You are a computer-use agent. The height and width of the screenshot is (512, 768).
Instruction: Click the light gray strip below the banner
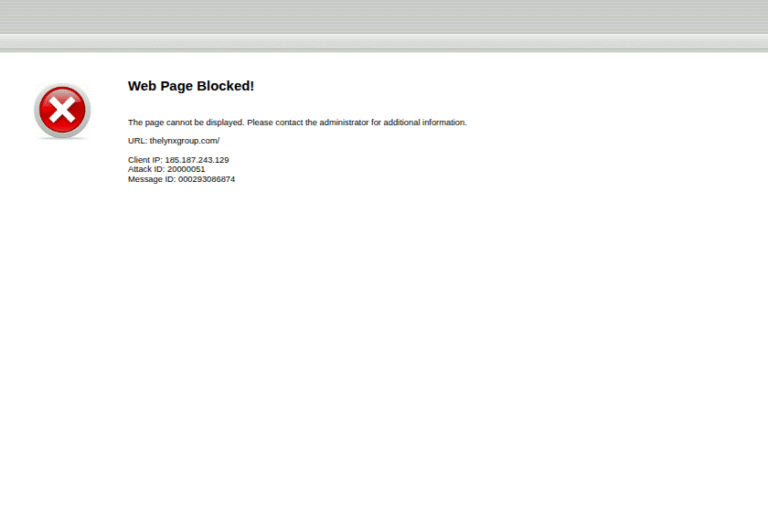(384, 42)
